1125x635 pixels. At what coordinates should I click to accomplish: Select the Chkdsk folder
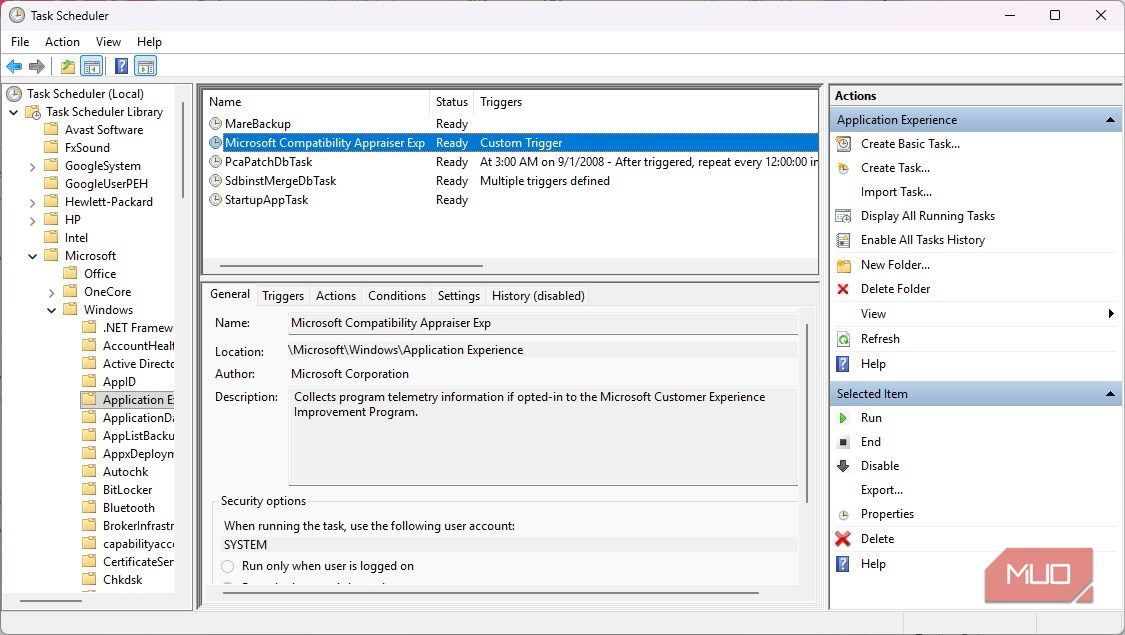click(122, 580)
